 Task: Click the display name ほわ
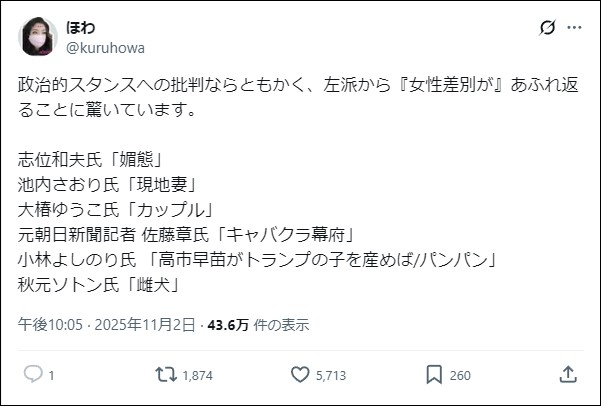tap(81, 27)
